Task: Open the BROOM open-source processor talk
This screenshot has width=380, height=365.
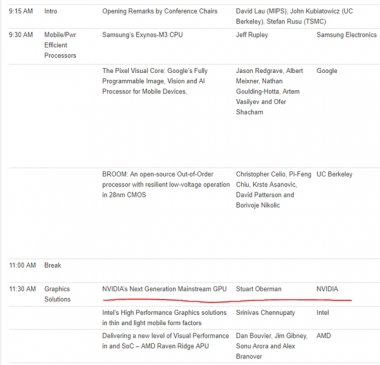Action: tap(166, 184)
